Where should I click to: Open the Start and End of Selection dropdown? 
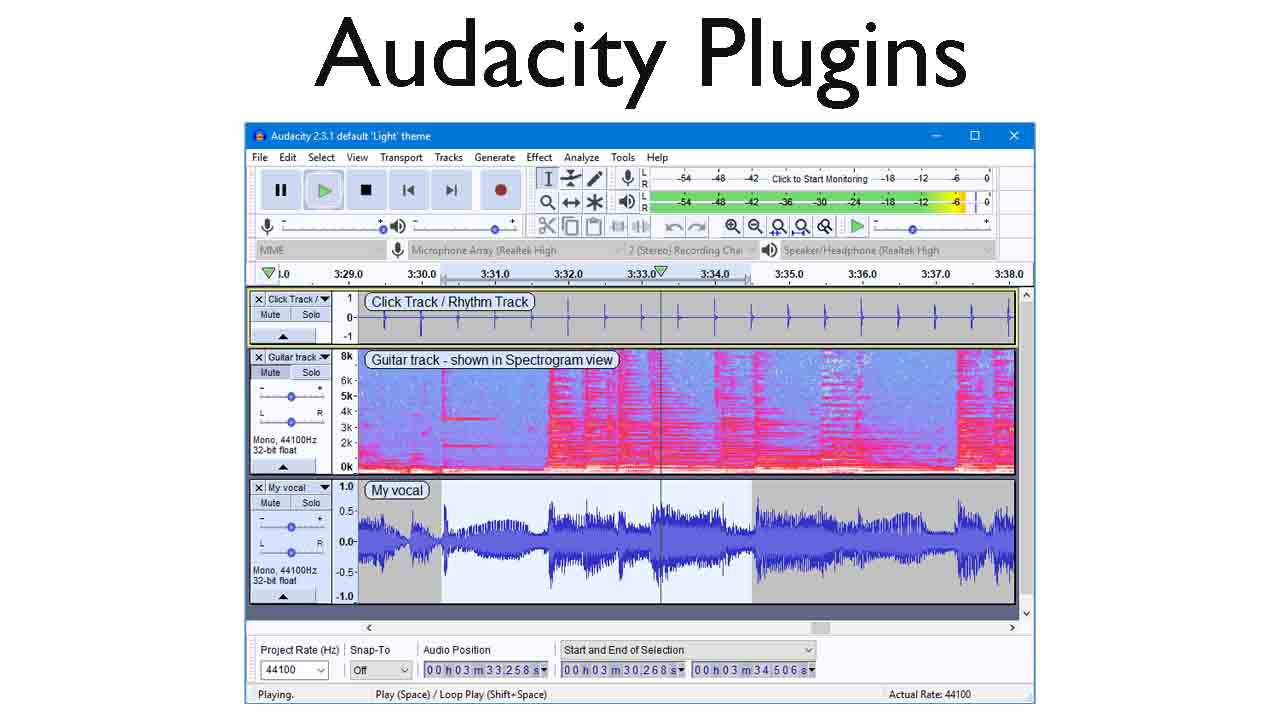686,650
